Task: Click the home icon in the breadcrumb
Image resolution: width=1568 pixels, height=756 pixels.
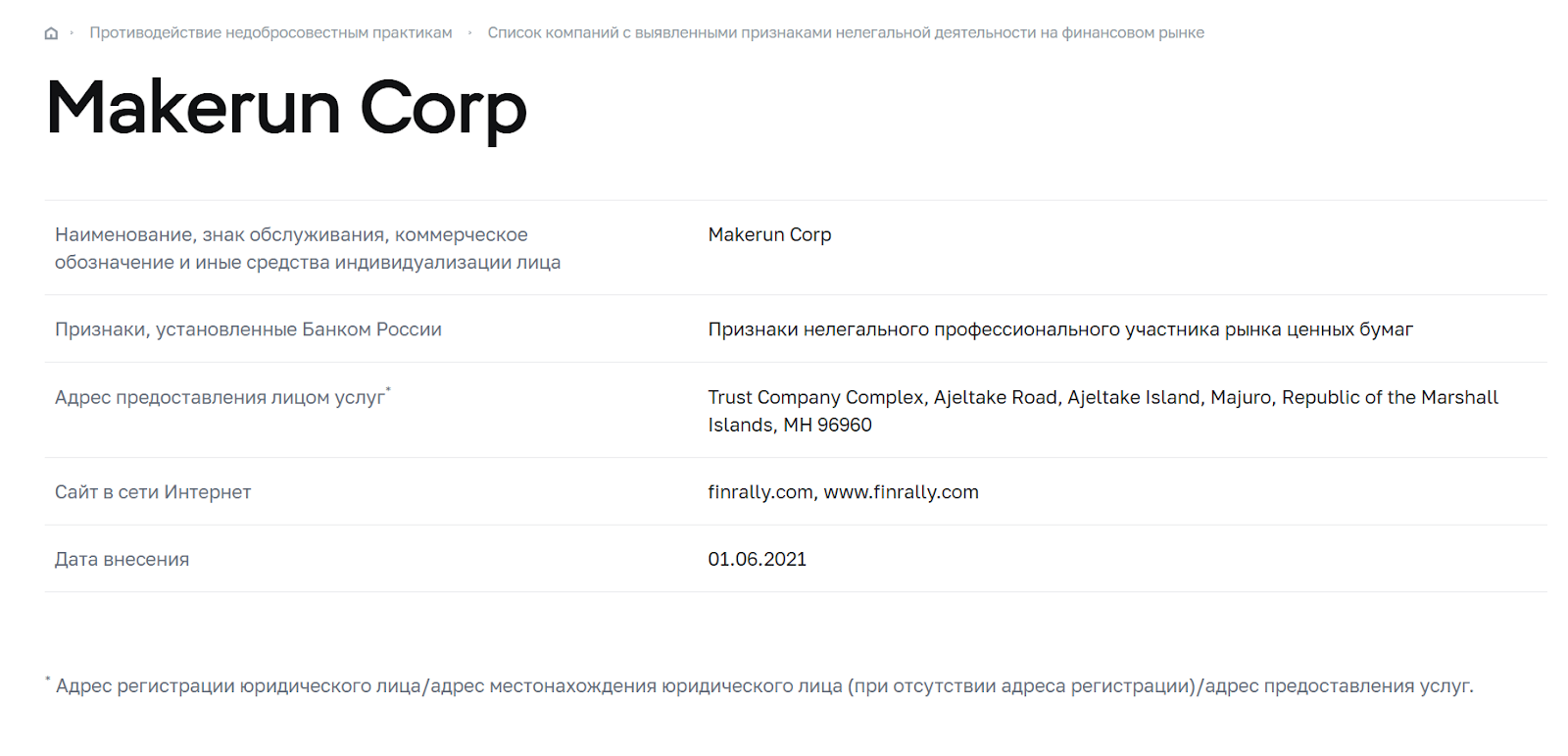Action: tap(51, 33)
